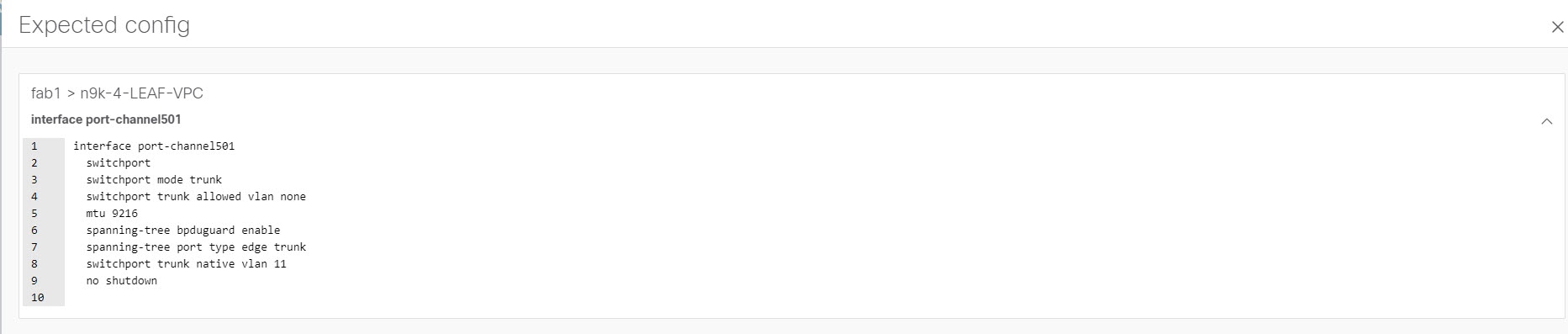Select line number 3 in gutter
Viewport: 1568px width, 334px height.
pyautogui.click(x=34, y=180)
